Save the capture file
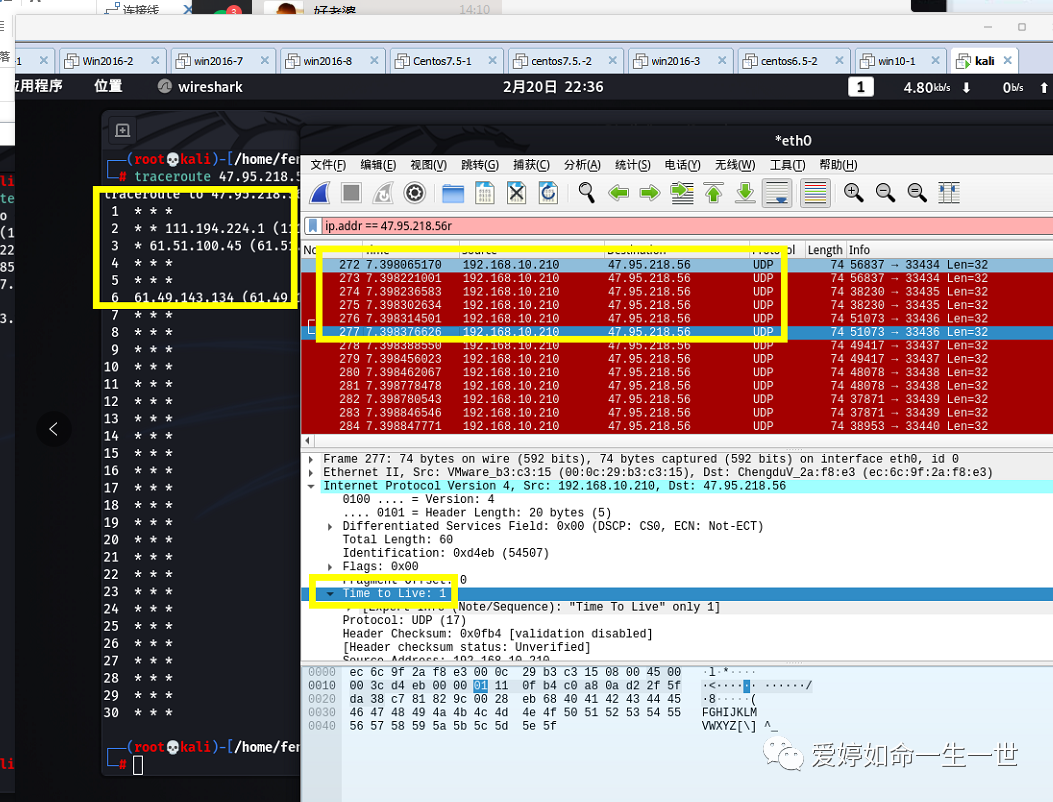The height and width of the screenshot is (802, 1053). 484,193
